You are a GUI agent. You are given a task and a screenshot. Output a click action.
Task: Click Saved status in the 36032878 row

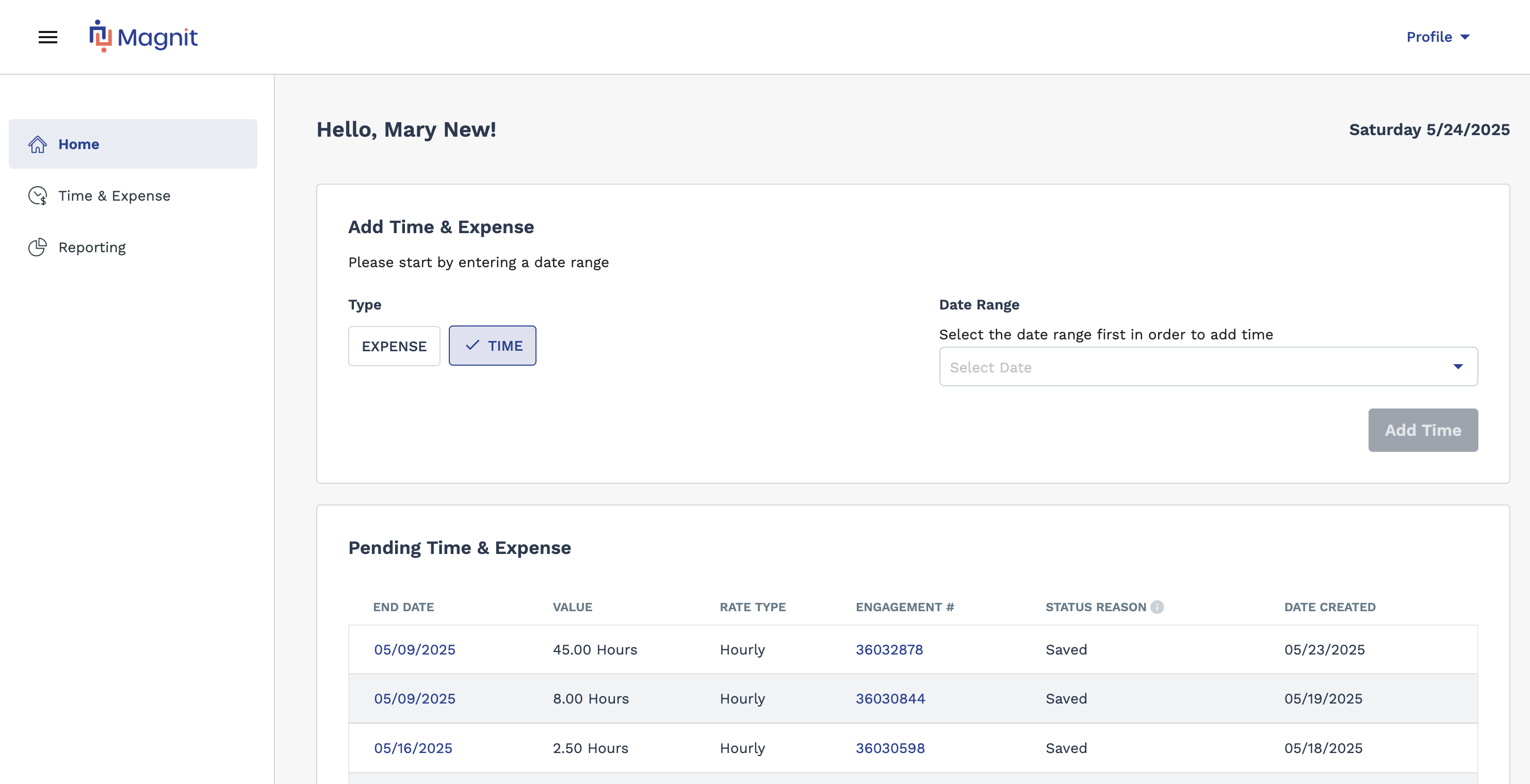click(x=1066, y=649)
